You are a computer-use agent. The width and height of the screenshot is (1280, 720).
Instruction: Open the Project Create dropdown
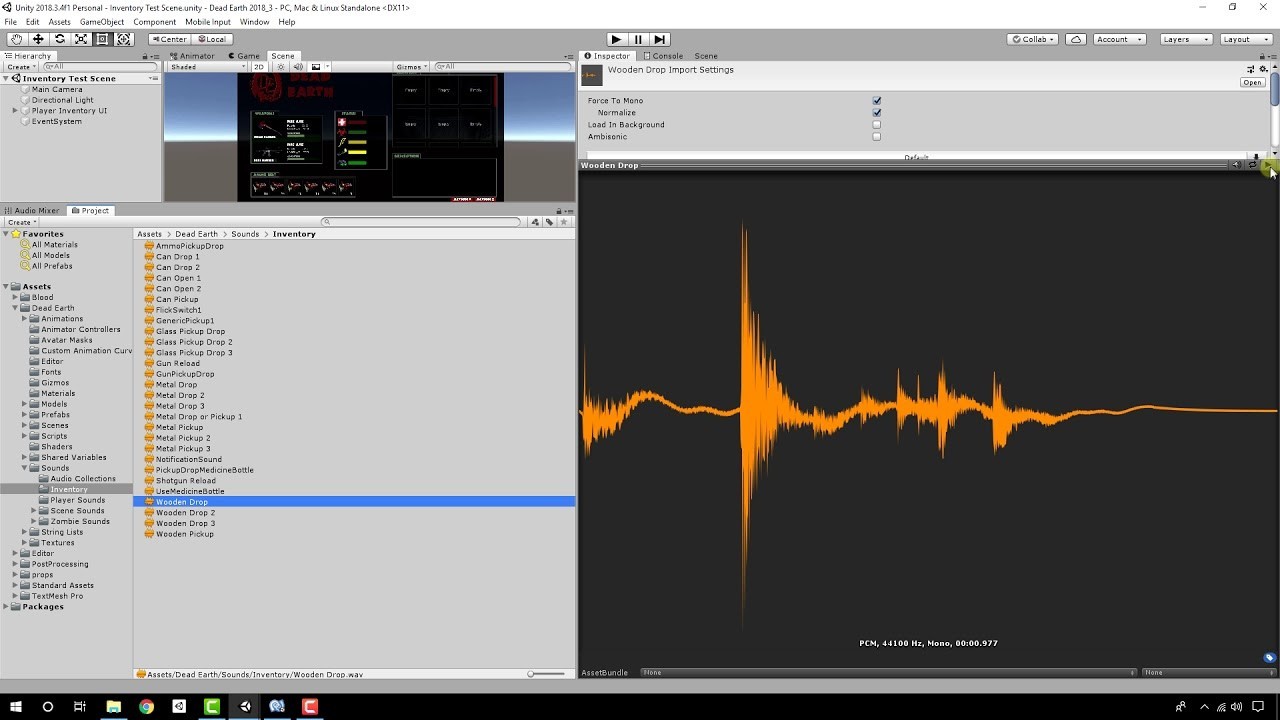21,222
